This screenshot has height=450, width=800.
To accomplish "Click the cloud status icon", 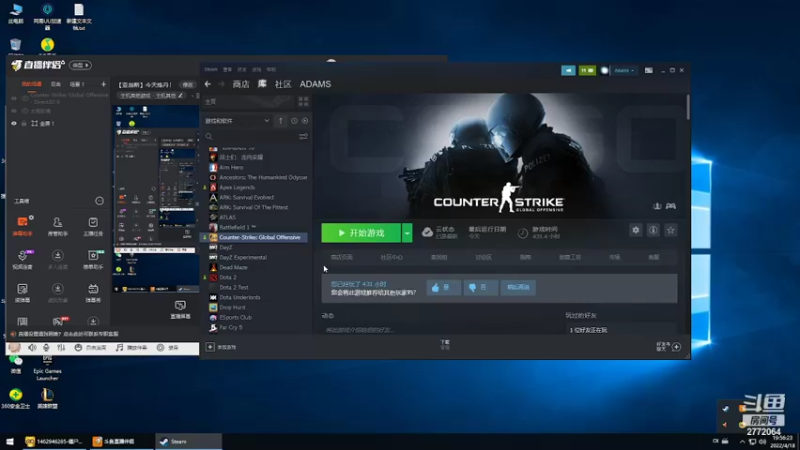I will point(428,233).
